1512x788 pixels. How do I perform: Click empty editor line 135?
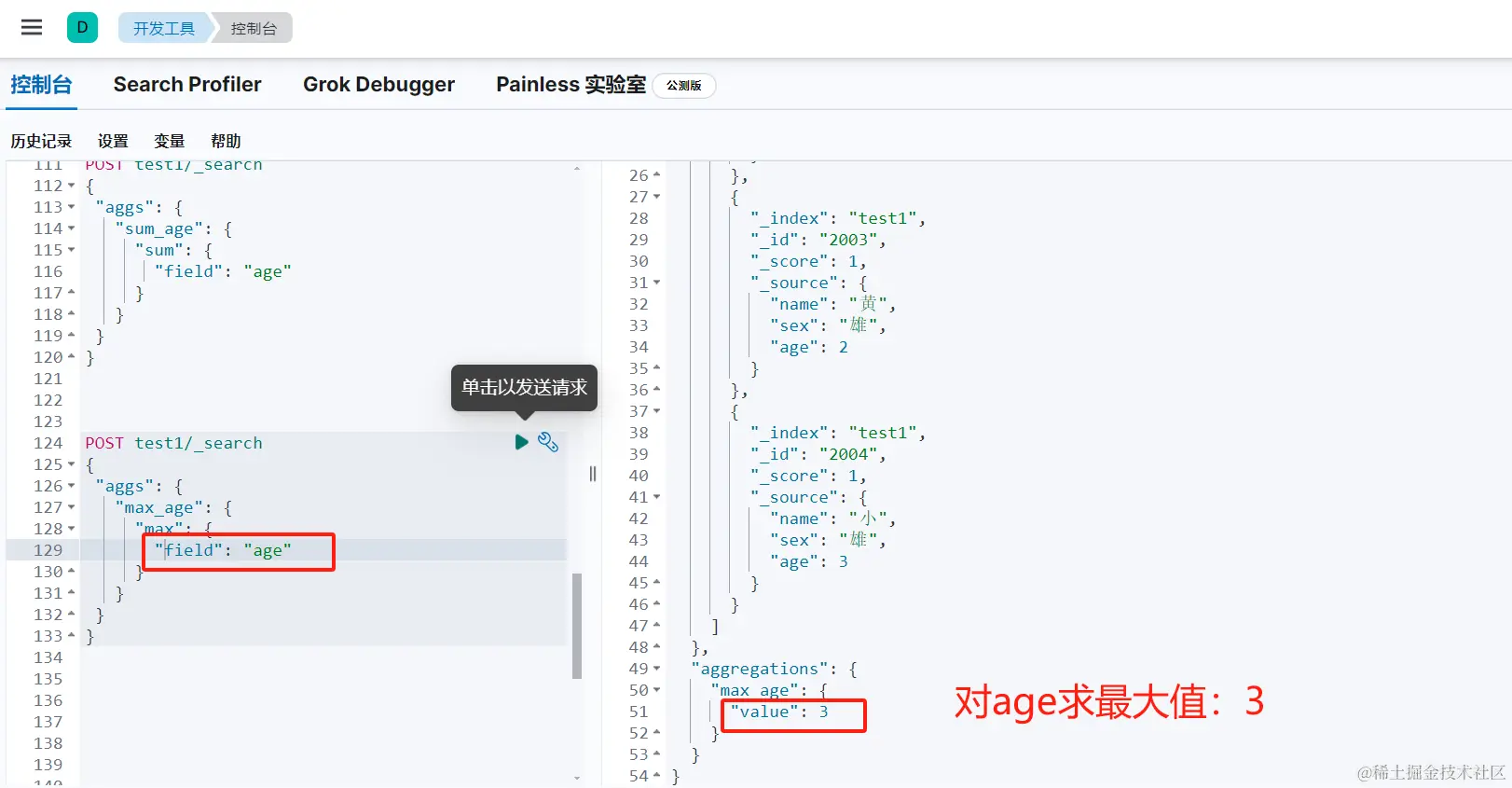(x=323, y=679)
